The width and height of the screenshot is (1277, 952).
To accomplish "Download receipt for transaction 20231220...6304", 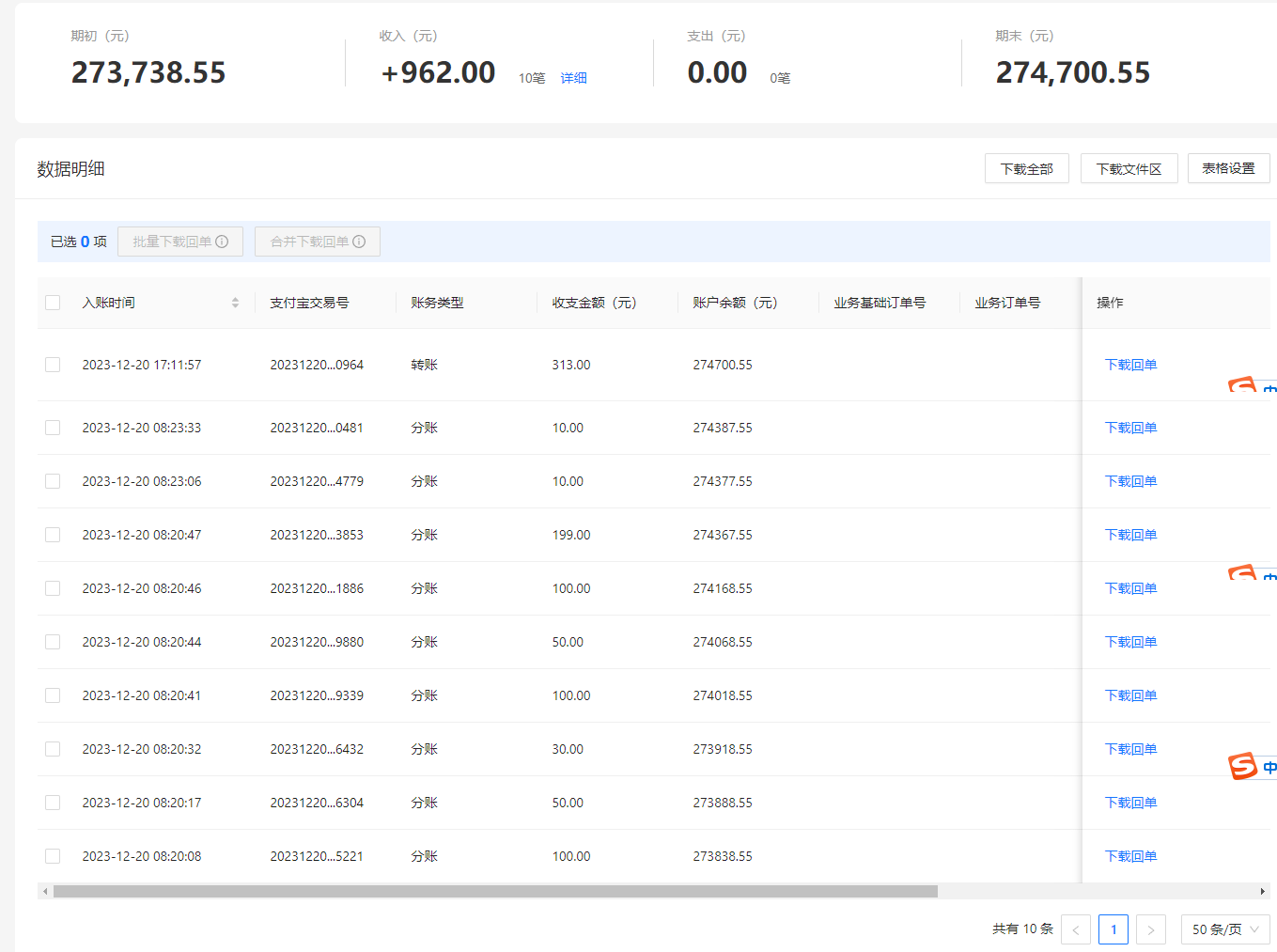I will click(1131, 803).
